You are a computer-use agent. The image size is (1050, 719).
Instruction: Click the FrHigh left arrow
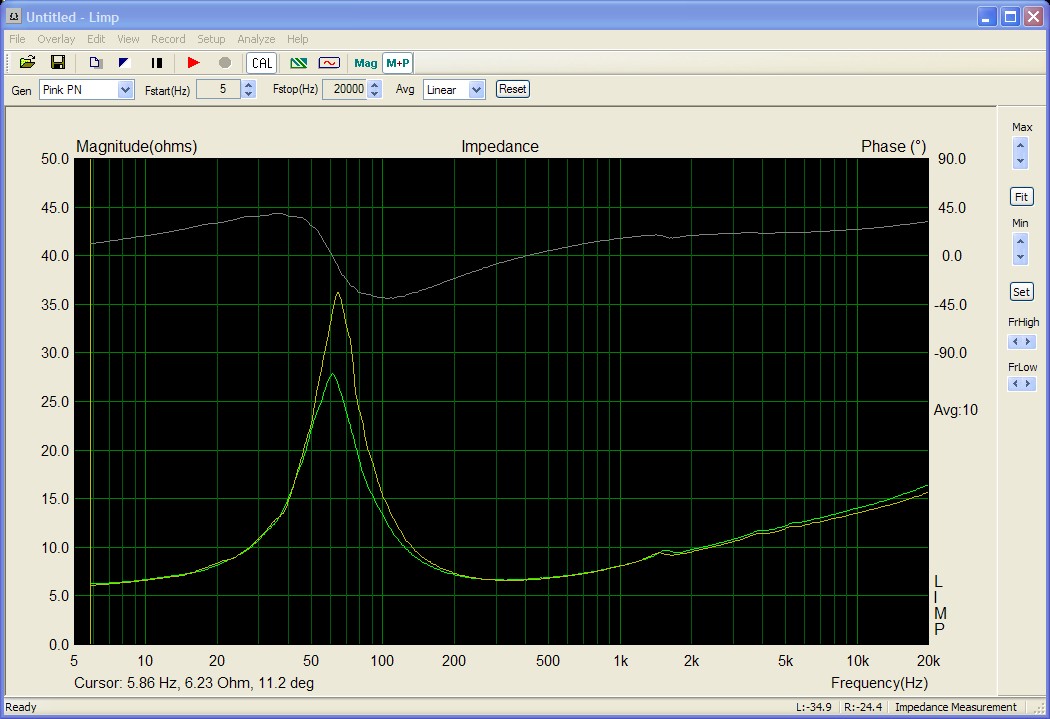click(1015, 342)
